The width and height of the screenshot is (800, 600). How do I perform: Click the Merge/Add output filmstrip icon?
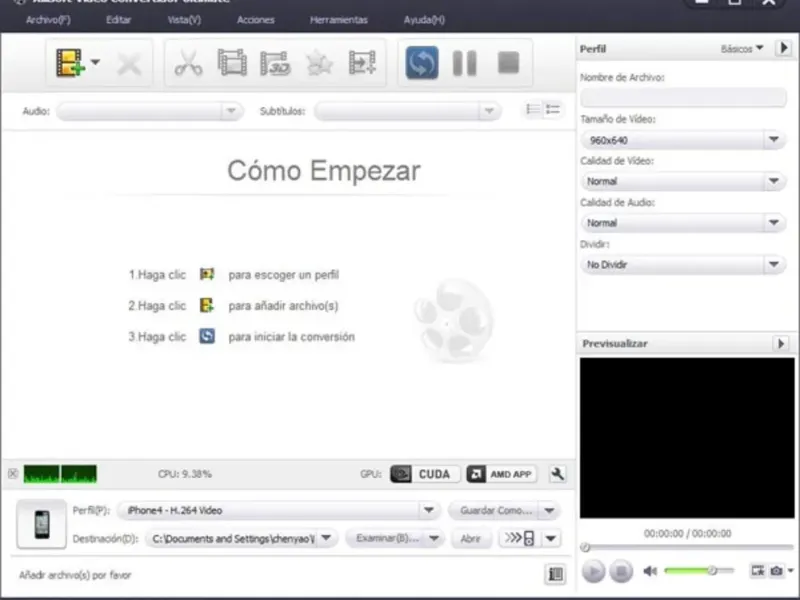coord(362,63)
